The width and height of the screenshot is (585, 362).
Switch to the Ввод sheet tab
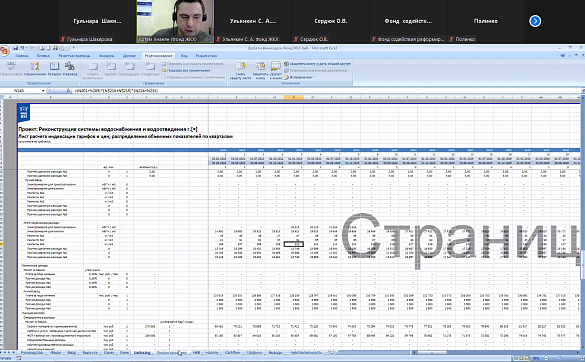pyautogui.click(x=71, y=352)
